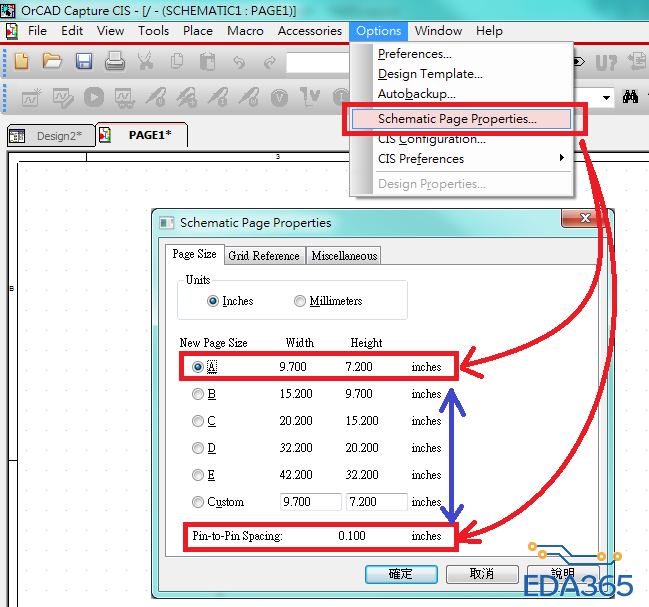Click the 取消 (Cancel) button
This screenshot has width=649, height=607.
(482, 574)
